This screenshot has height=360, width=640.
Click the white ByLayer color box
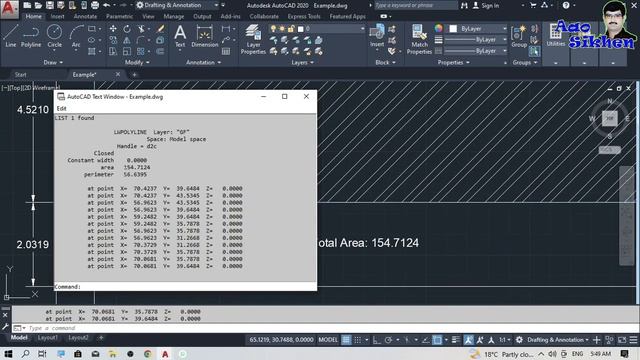453,29
